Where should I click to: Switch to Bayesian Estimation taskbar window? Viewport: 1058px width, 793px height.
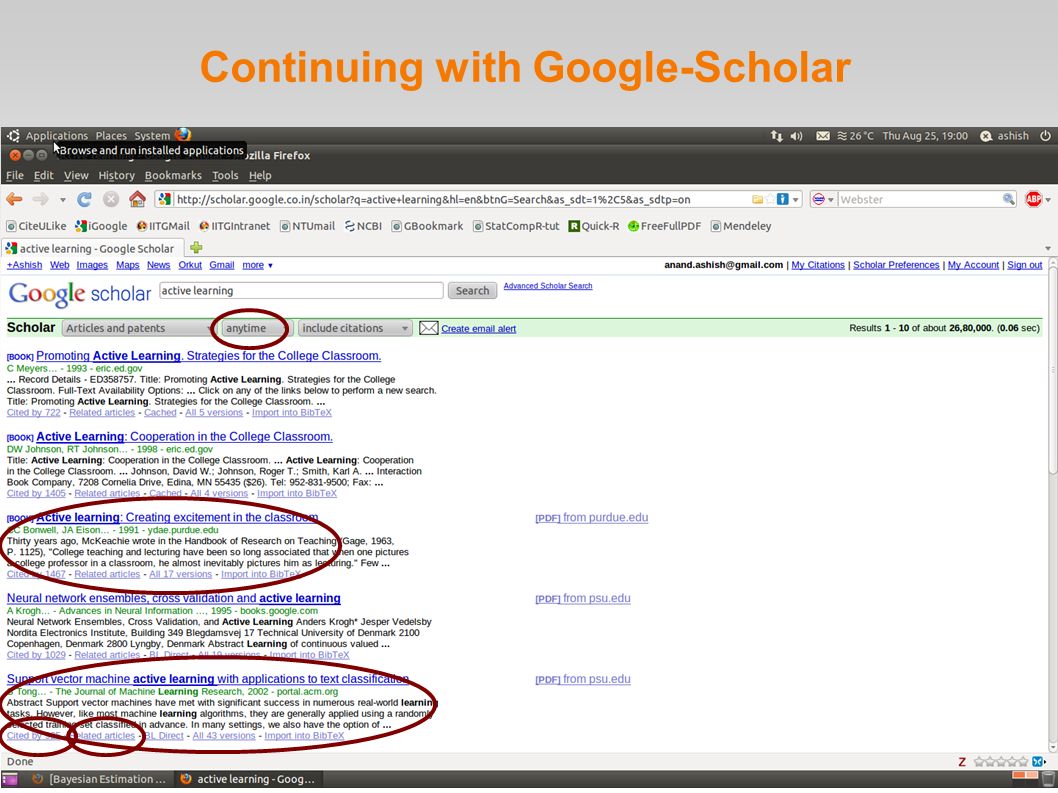[100, 780]
